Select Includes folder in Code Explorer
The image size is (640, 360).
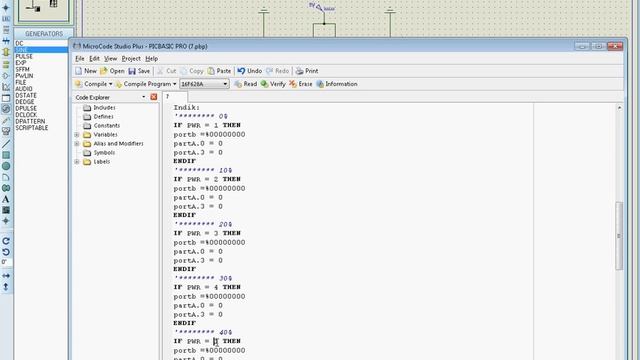pyautogui.click(x=99, y=108)
